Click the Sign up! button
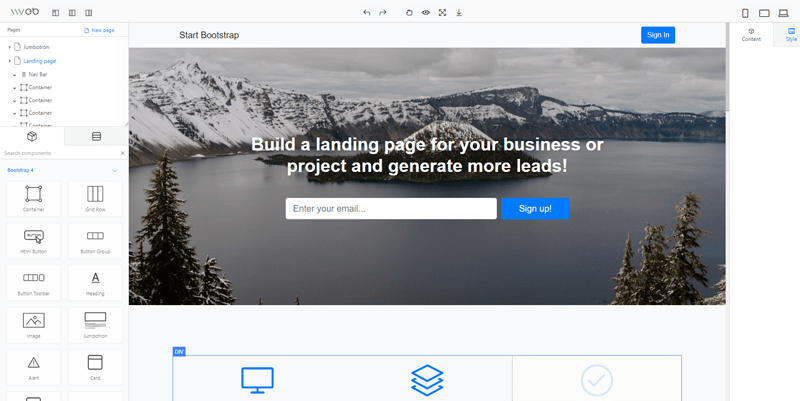The height and width of the screenshot is (401, 800). (535, 209)
